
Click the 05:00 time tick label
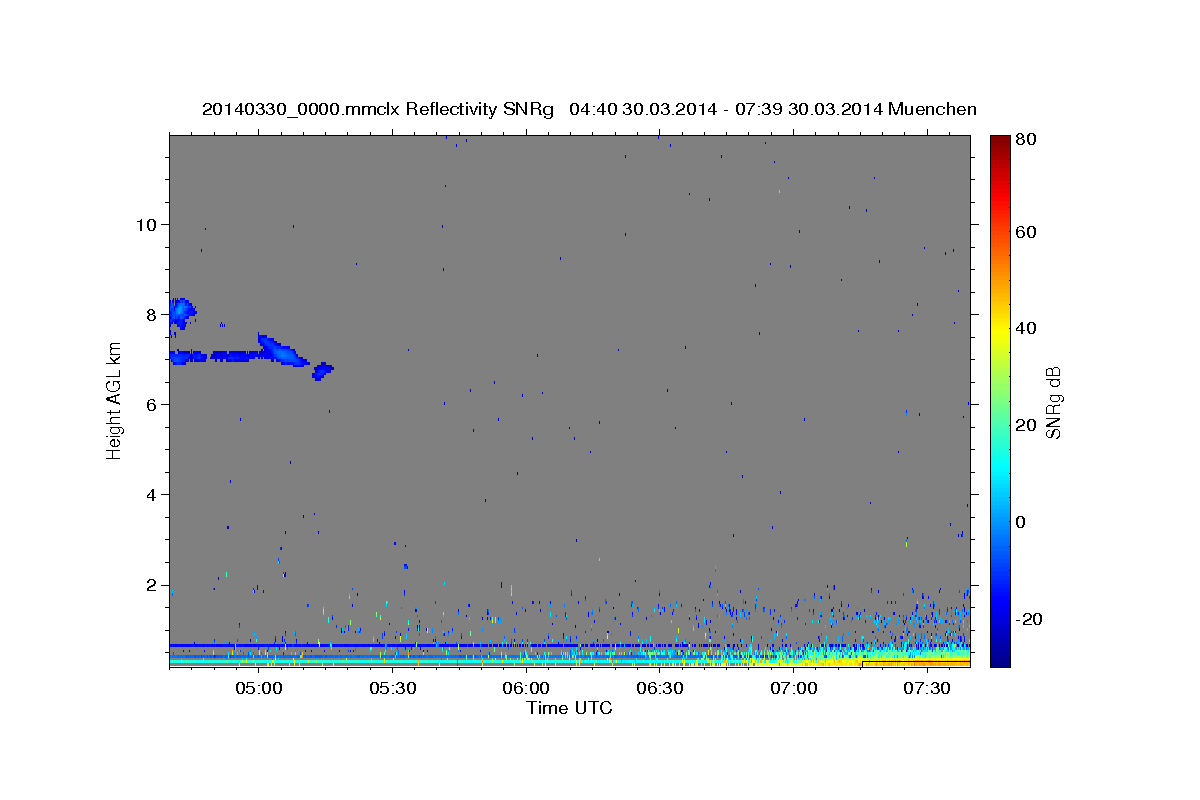(259, 689)
